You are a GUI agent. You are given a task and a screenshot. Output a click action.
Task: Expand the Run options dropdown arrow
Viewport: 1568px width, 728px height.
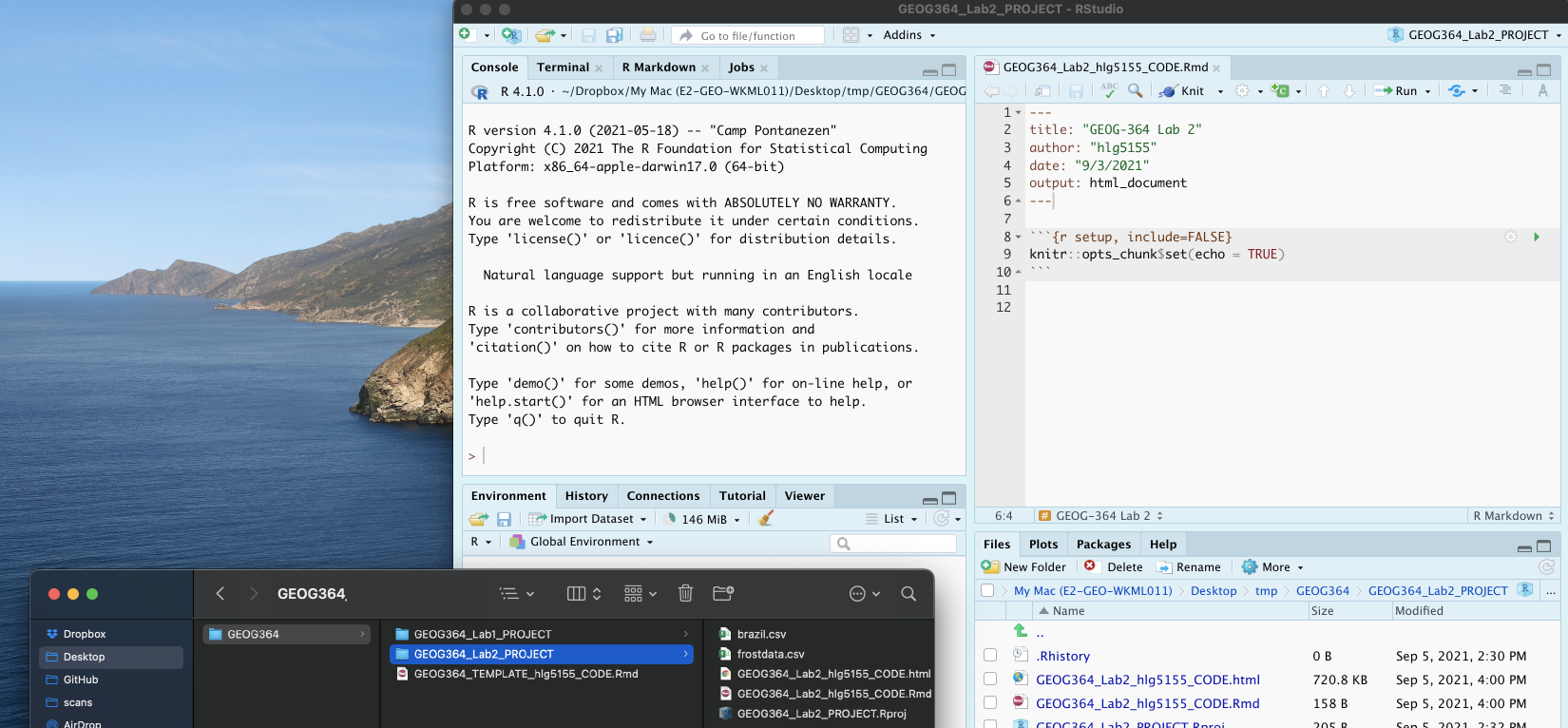click(1427, 92)
